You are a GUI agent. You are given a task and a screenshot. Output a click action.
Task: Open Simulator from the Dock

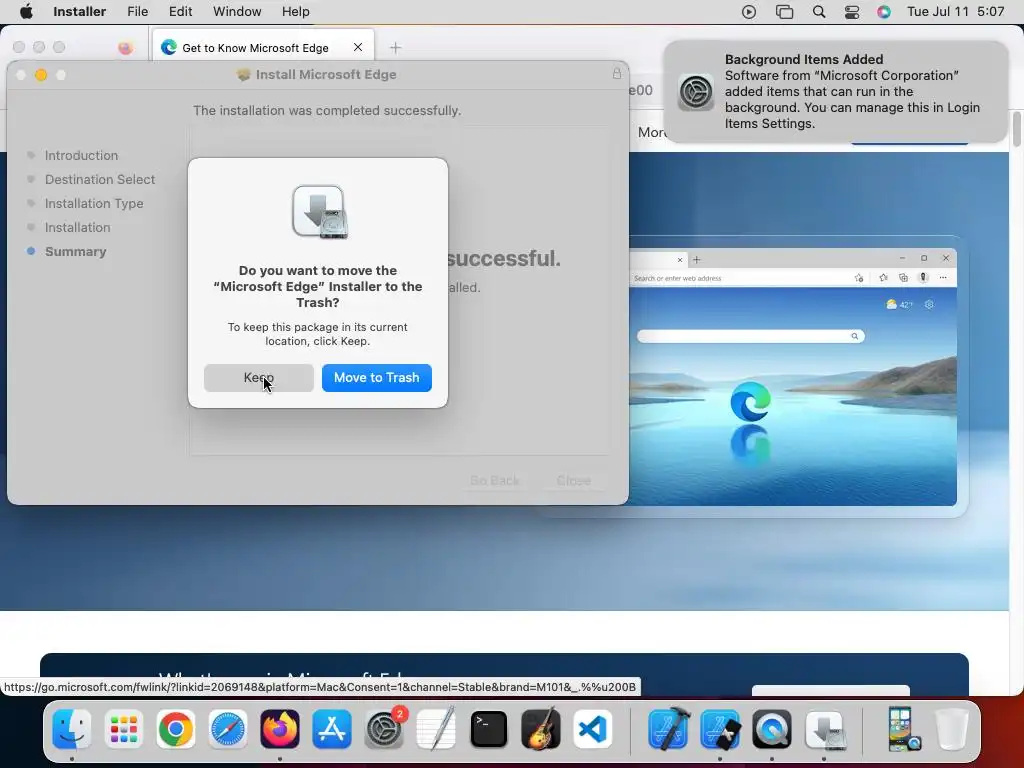pos(720,729)
